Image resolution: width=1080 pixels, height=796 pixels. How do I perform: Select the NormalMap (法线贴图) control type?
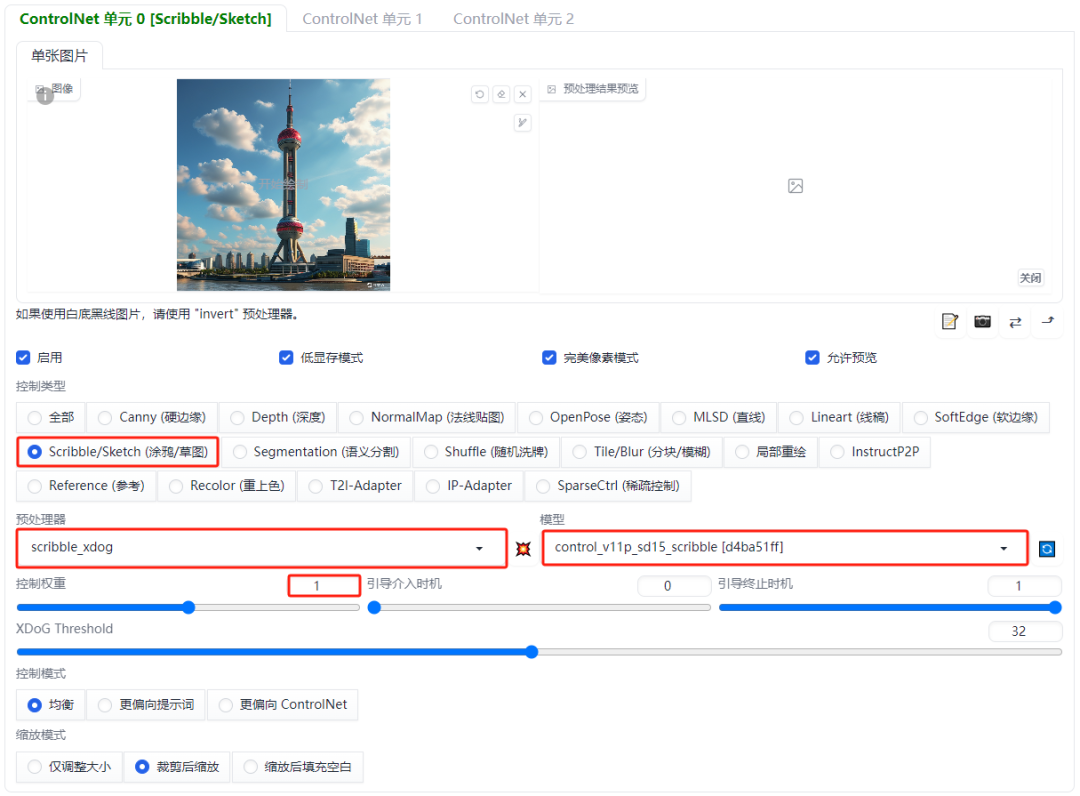[x=427, y=417]
